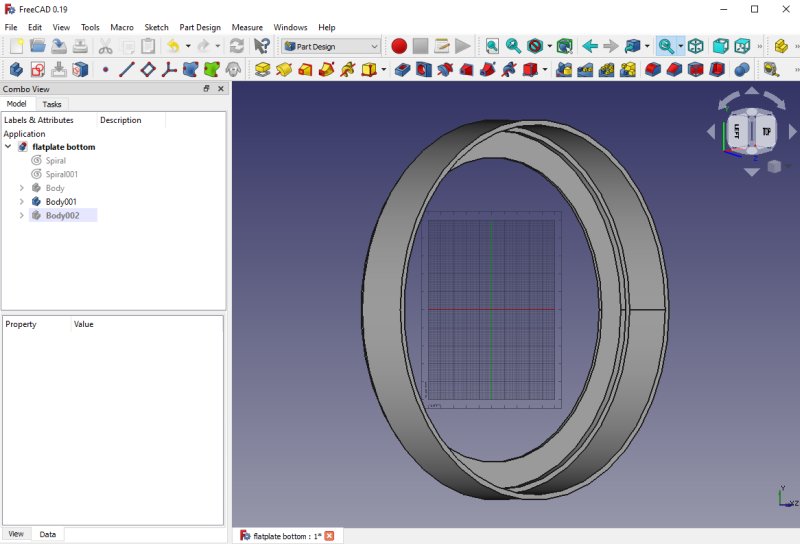Open the Measure menu
The height and width of the screenshot is (544, 800).
(247, 27)
